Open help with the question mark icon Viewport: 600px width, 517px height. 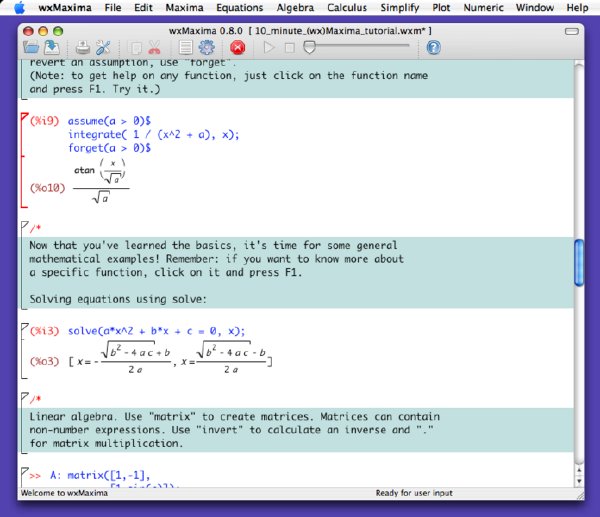click(434, 47)
